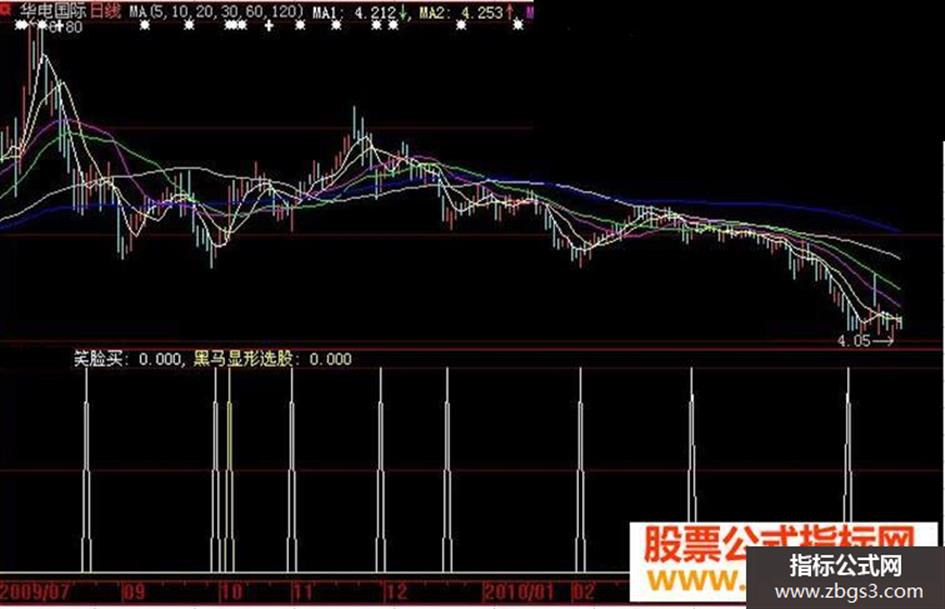945x609 pixels.
Task: Click the 华电国际 stock name title
Action: click(x=53, y=10)
